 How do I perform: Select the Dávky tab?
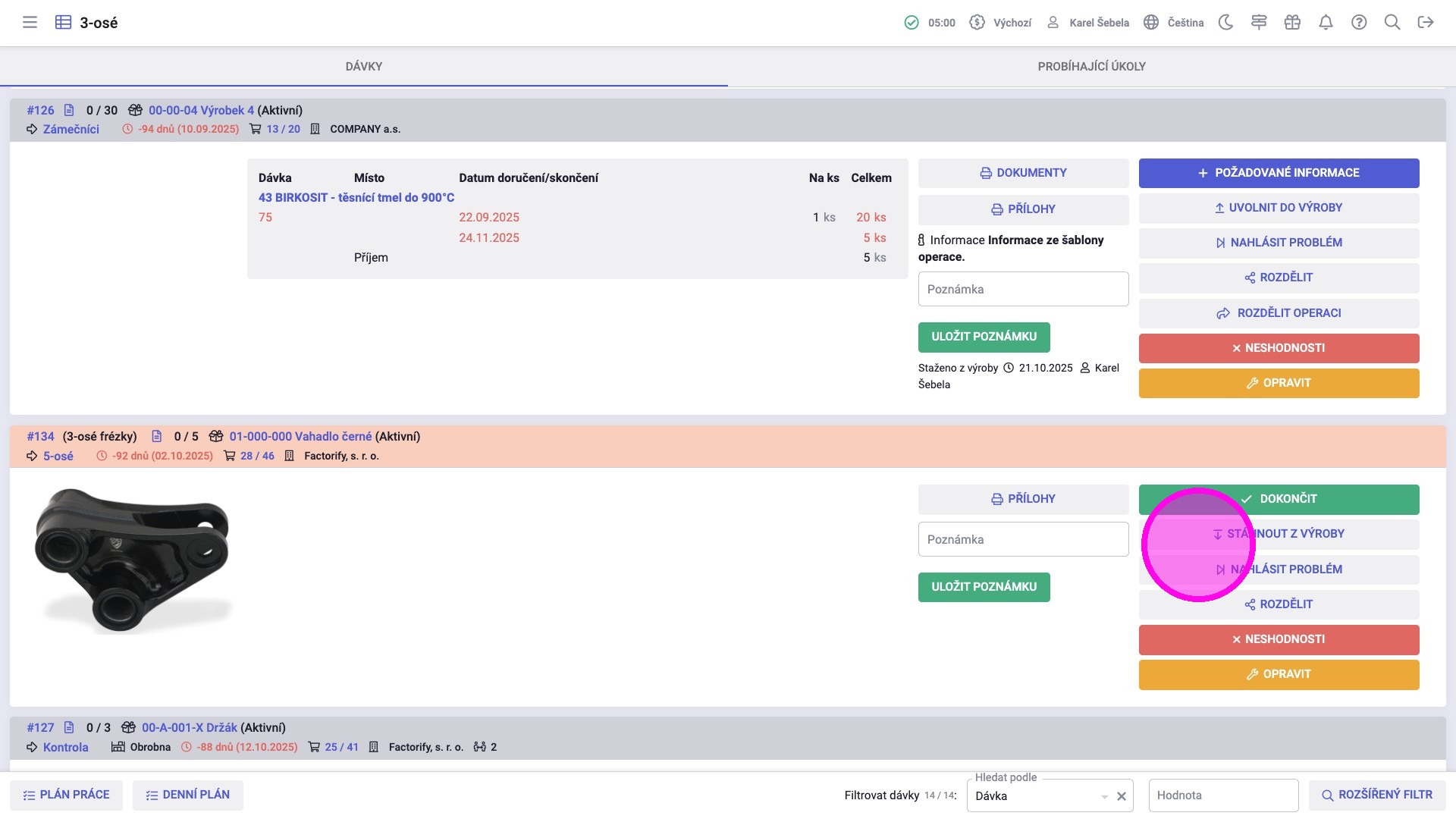tap(364, 67)
